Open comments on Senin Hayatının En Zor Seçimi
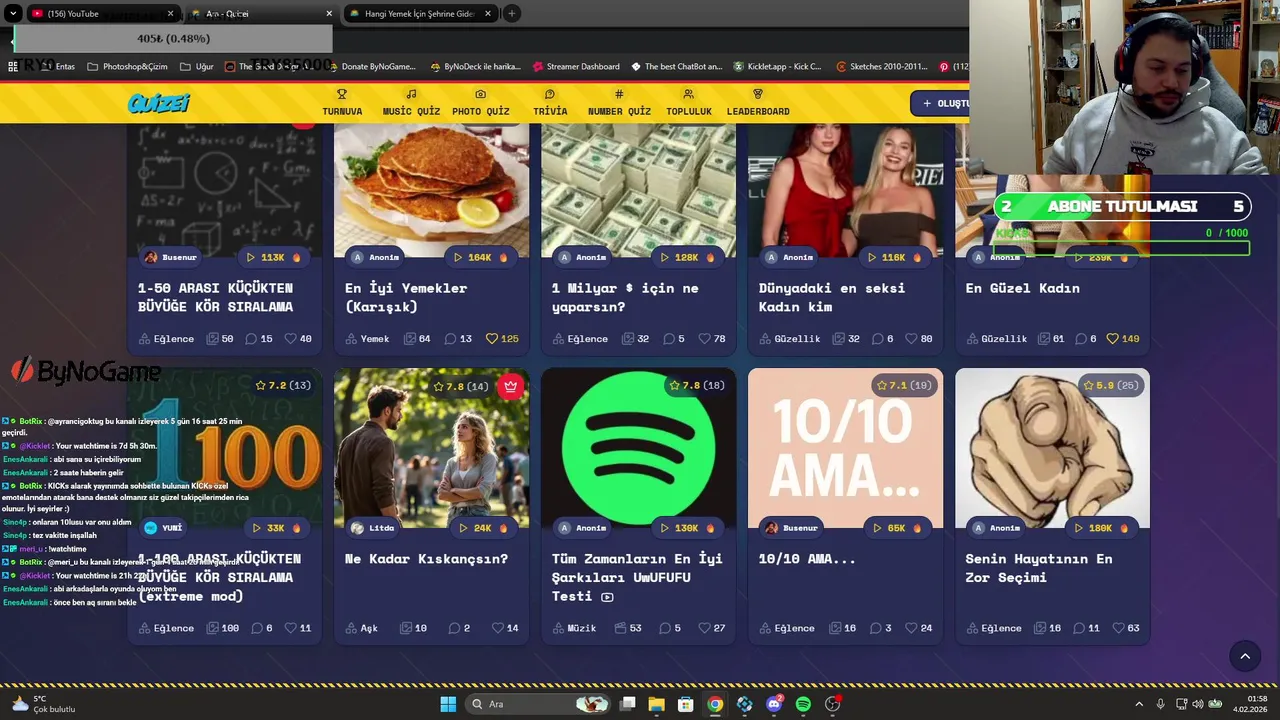The width and height of the screenshot is (1280, 720). 1086,628
